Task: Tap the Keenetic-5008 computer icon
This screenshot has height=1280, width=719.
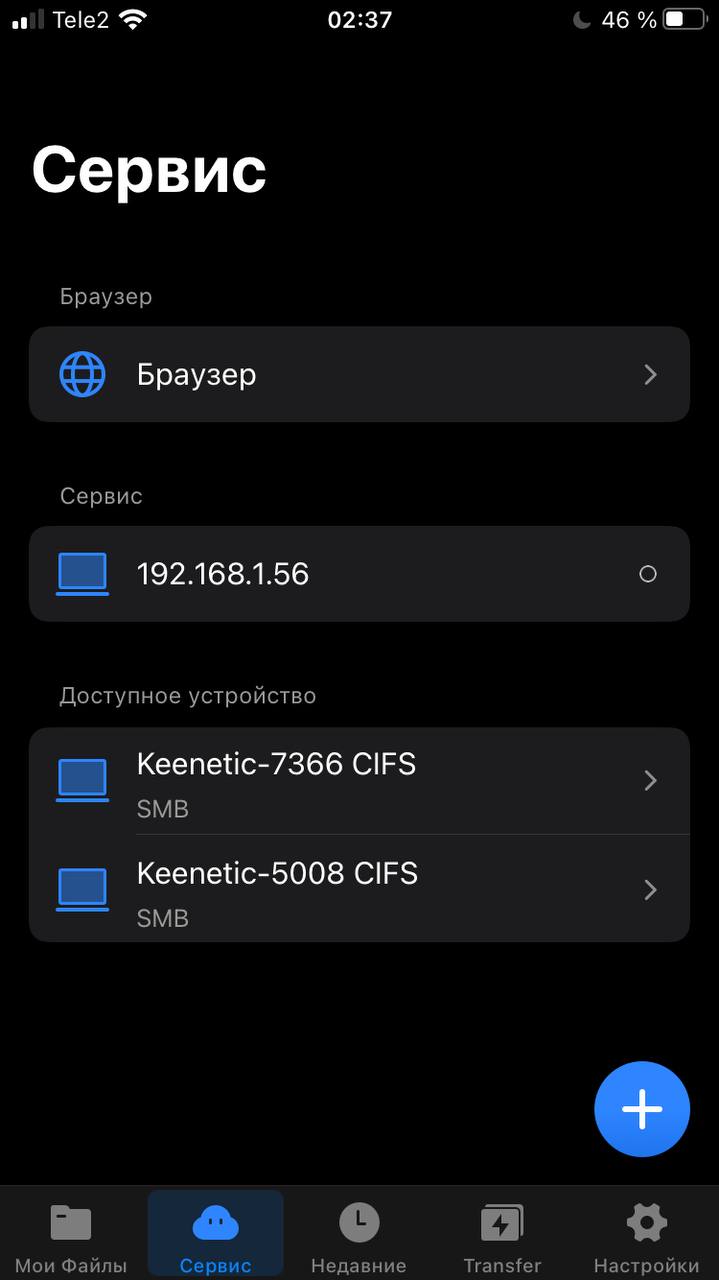Action: tap(82, 889)
